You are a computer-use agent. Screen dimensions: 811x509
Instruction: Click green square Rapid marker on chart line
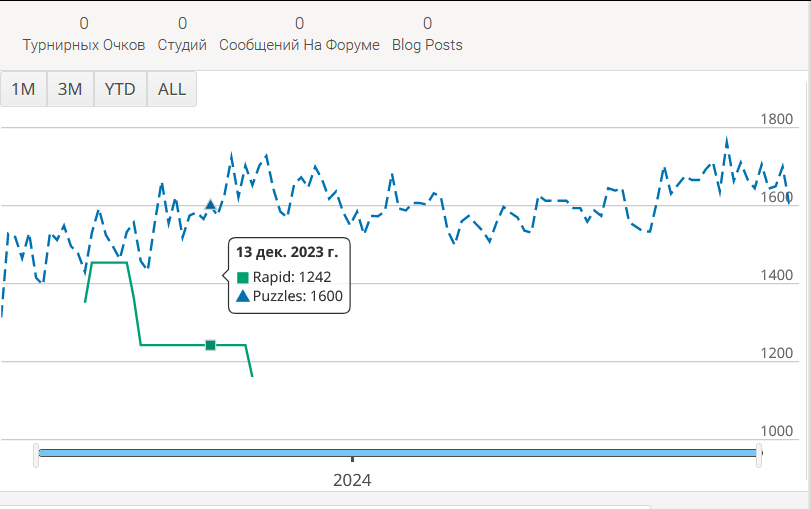211,345
